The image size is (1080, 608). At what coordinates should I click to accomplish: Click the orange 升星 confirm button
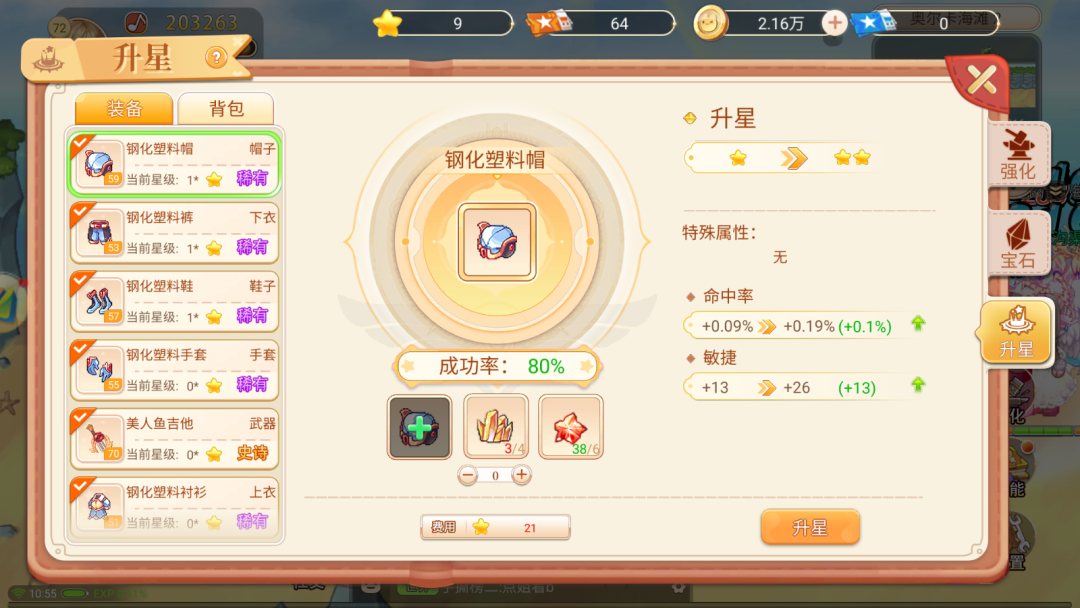(x=810, y=527)
